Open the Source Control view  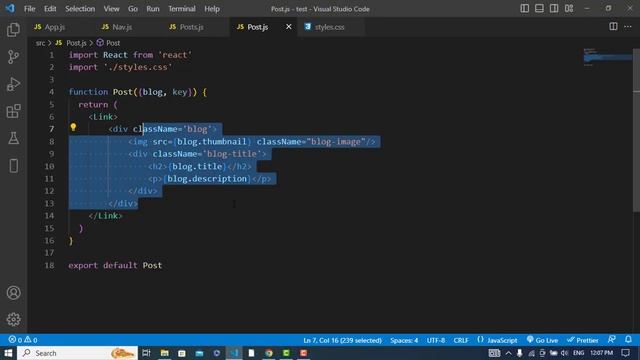click(13, 57)
